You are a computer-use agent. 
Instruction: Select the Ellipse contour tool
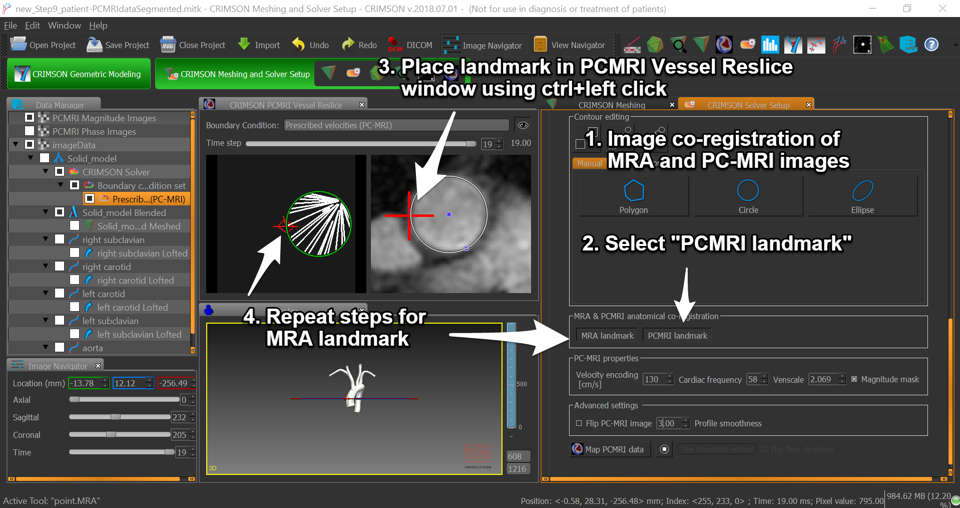[x=862, y=196]
